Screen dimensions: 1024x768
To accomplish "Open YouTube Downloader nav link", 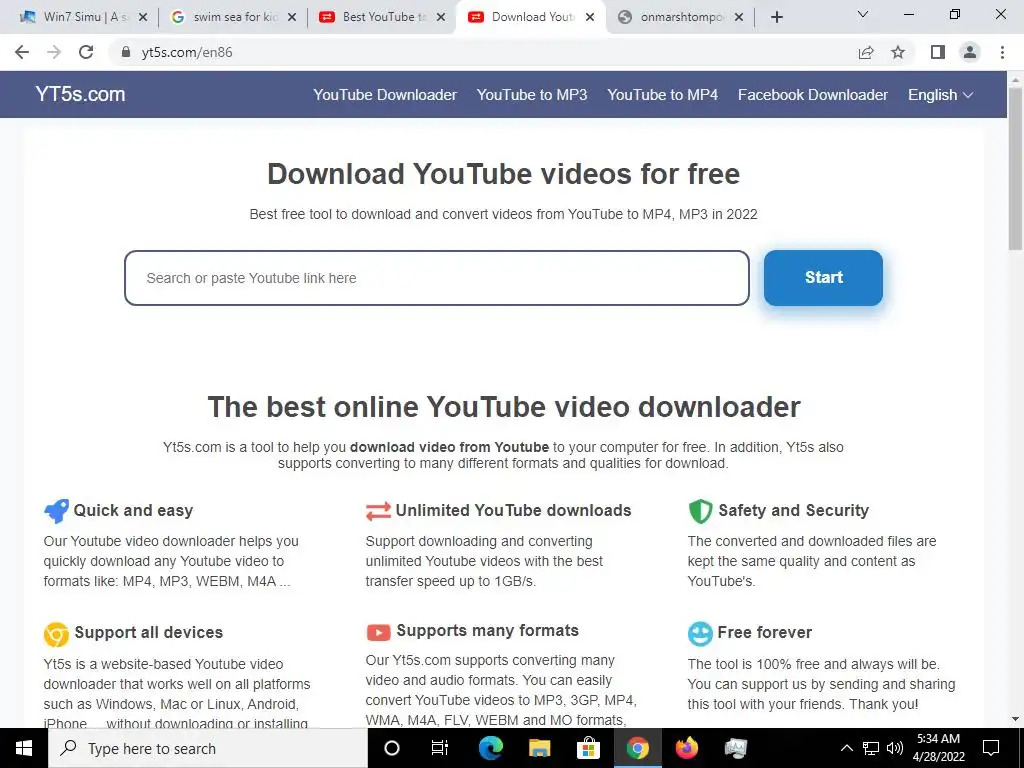I will (x=385, y=95).
